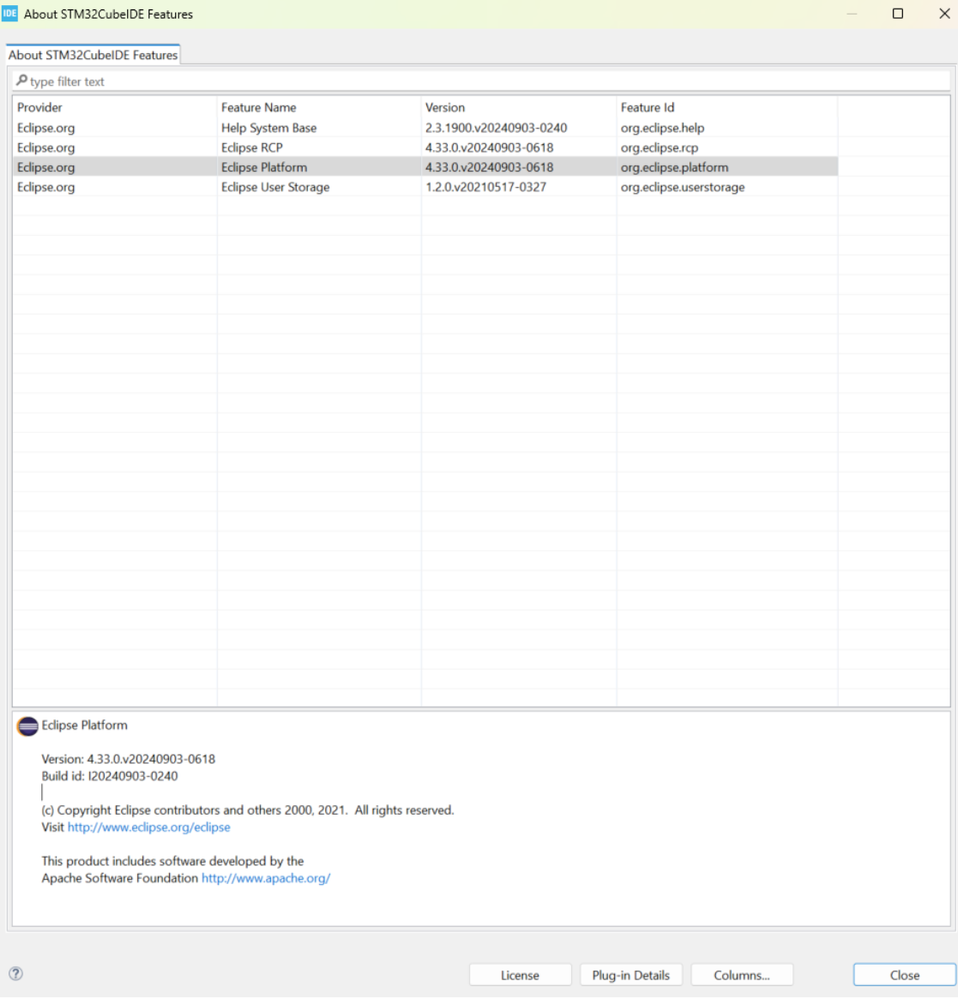Select the Eclipse RCP feature row

coord(425,147)
